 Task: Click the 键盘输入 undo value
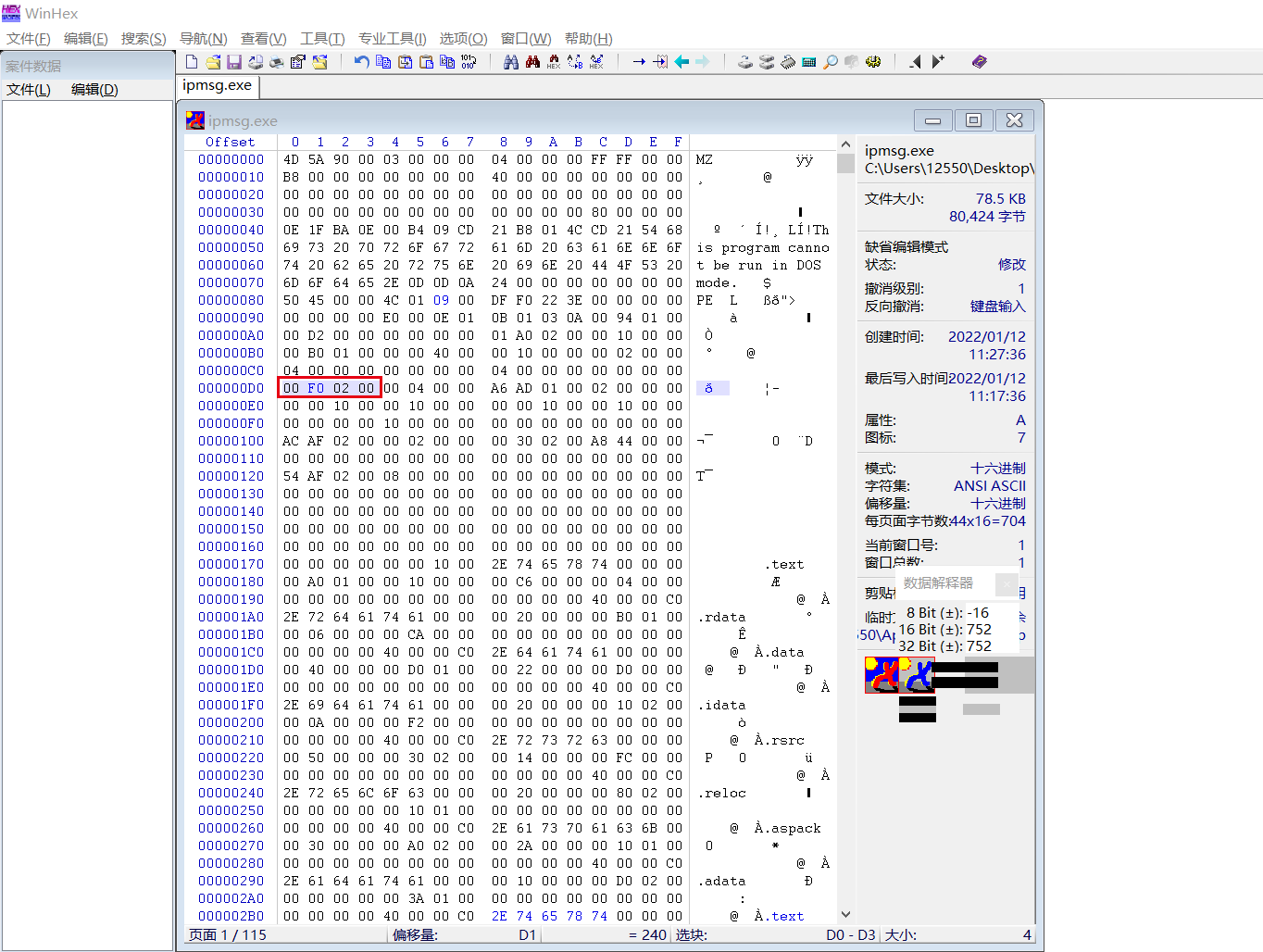(998, 307)
